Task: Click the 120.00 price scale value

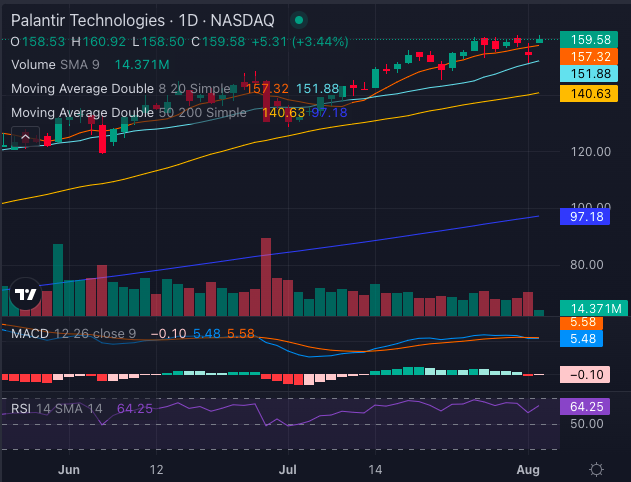Action: pyautogui.click(x=590, y=152)
